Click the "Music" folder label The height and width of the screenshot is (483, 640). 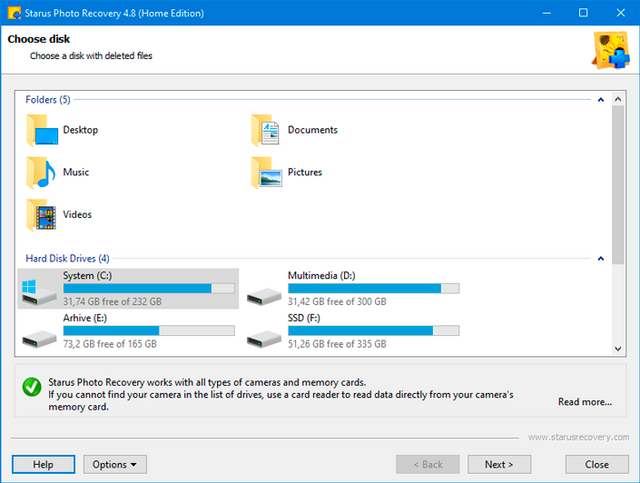76,172
